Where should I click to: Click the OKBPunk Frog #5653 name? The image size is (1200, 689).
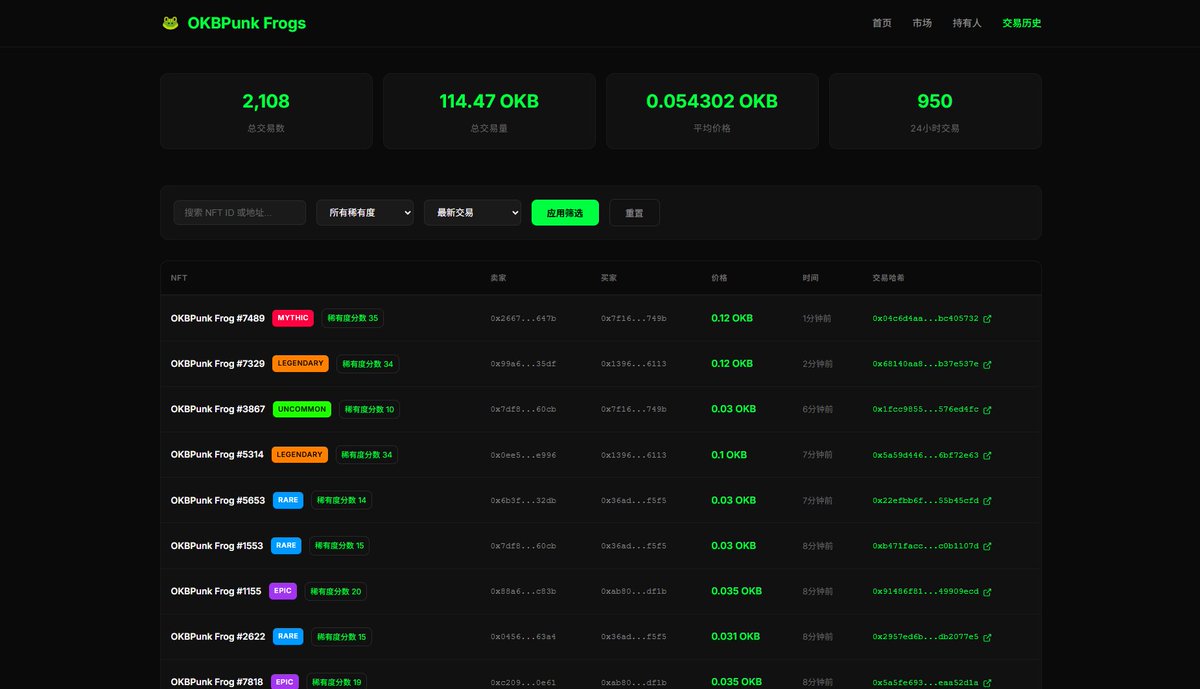tap(218, 500)
